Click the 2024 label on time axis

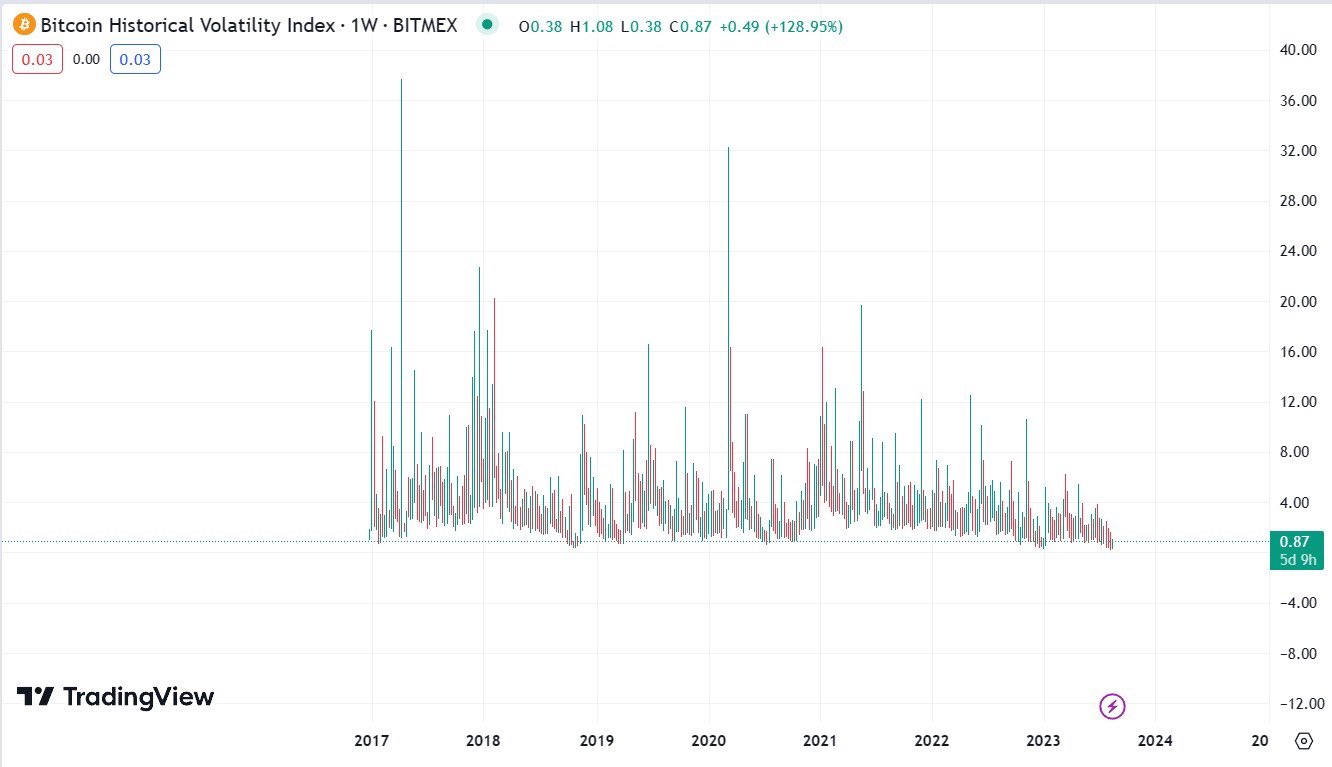pyautogui.click(x=1155, y=741)
